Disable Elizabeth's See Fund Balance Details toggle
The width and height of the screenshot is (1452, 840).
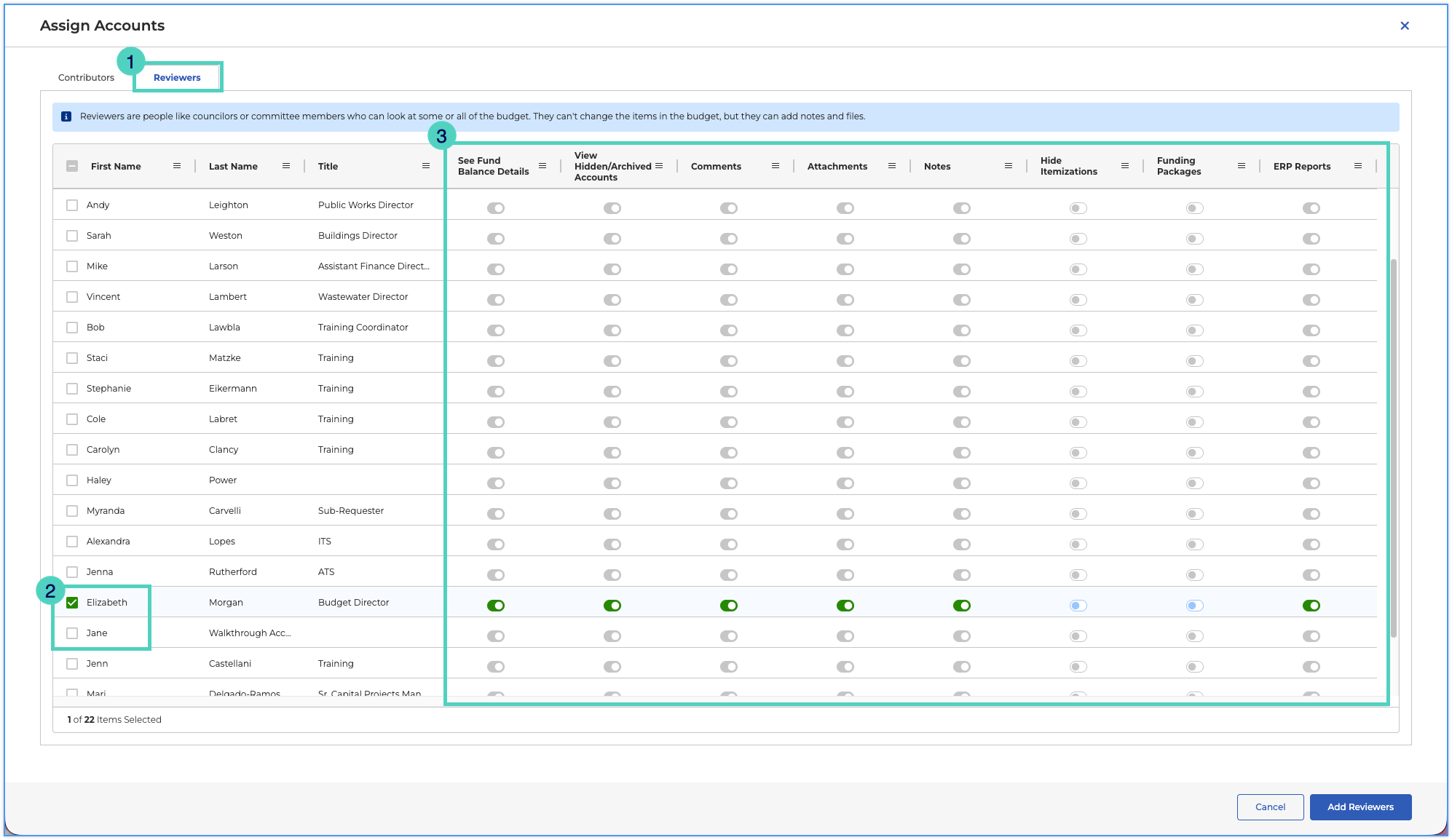point(496,606)
